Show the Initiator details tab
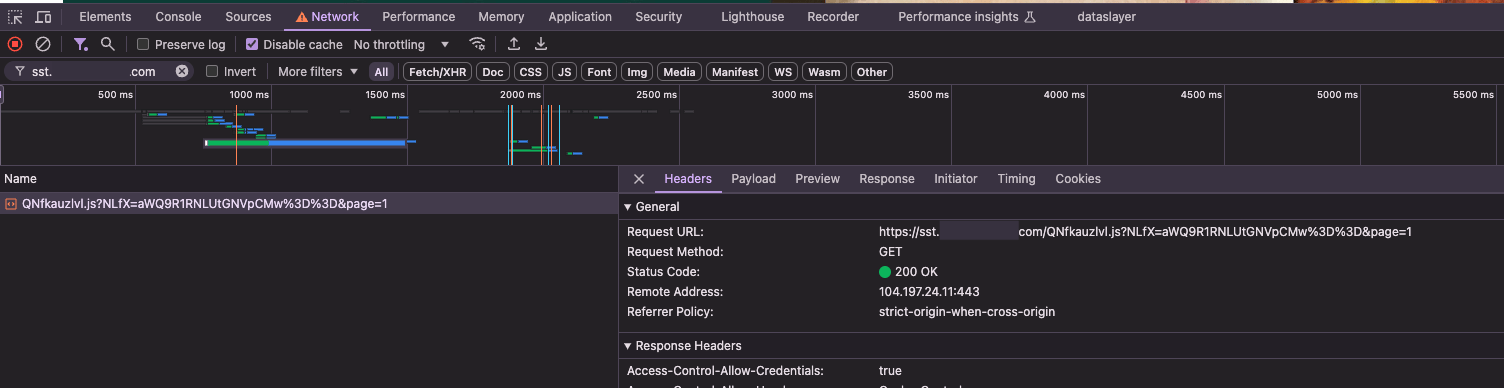The height and width of the screenshot is (388, 1504). tap(956, 179)
